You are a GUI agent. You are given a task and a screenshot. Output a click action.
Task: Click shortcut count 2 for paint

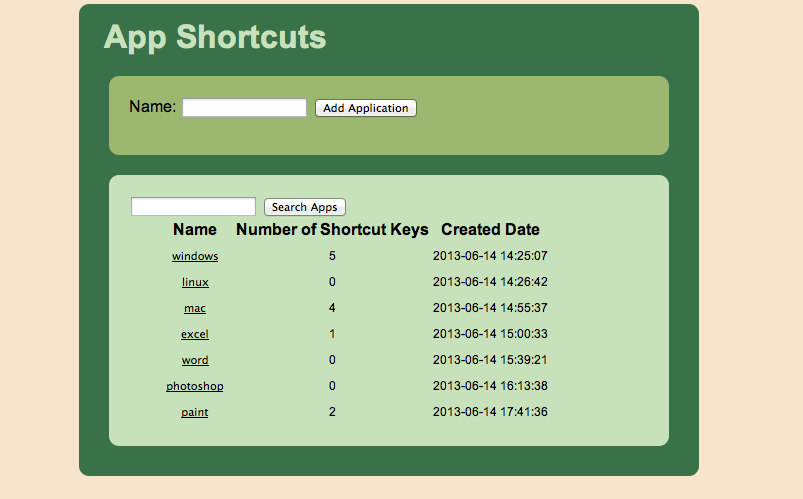(332, 412)
